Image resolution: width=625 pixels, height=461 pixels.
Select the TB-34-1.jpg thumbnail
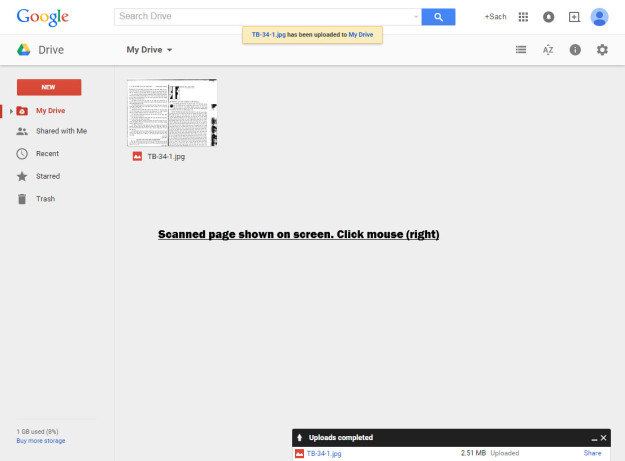point(172,114)
